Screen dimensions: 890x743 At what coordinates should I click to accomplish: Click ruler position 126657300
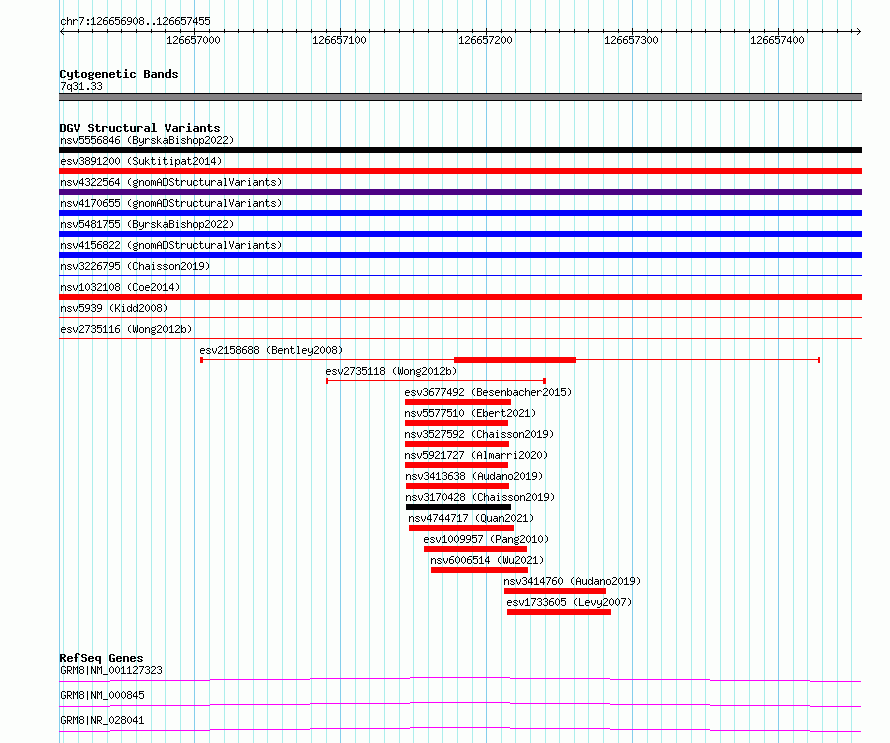point(631,40)
